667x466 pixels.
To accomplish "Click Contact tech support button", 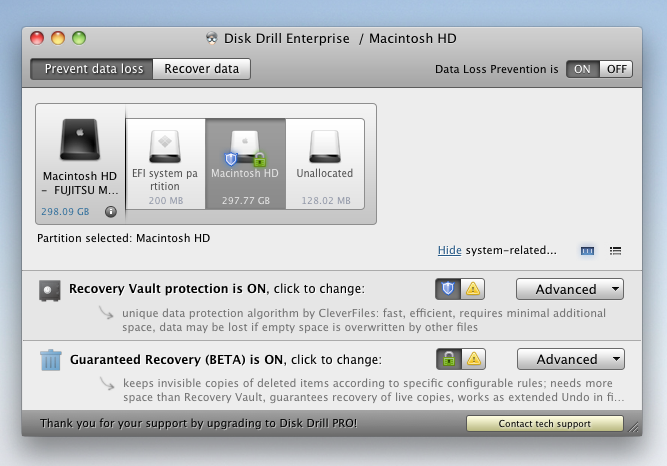I will pos(544,423).
